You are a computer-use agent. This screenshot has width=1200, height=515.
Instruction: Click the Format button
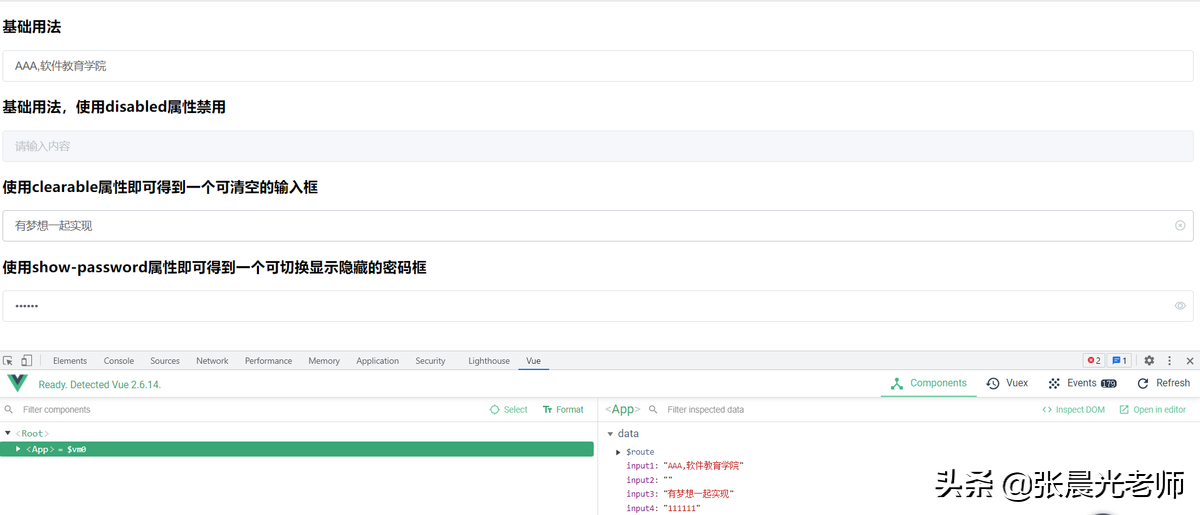pyautogui.click(x=563, y=410)
